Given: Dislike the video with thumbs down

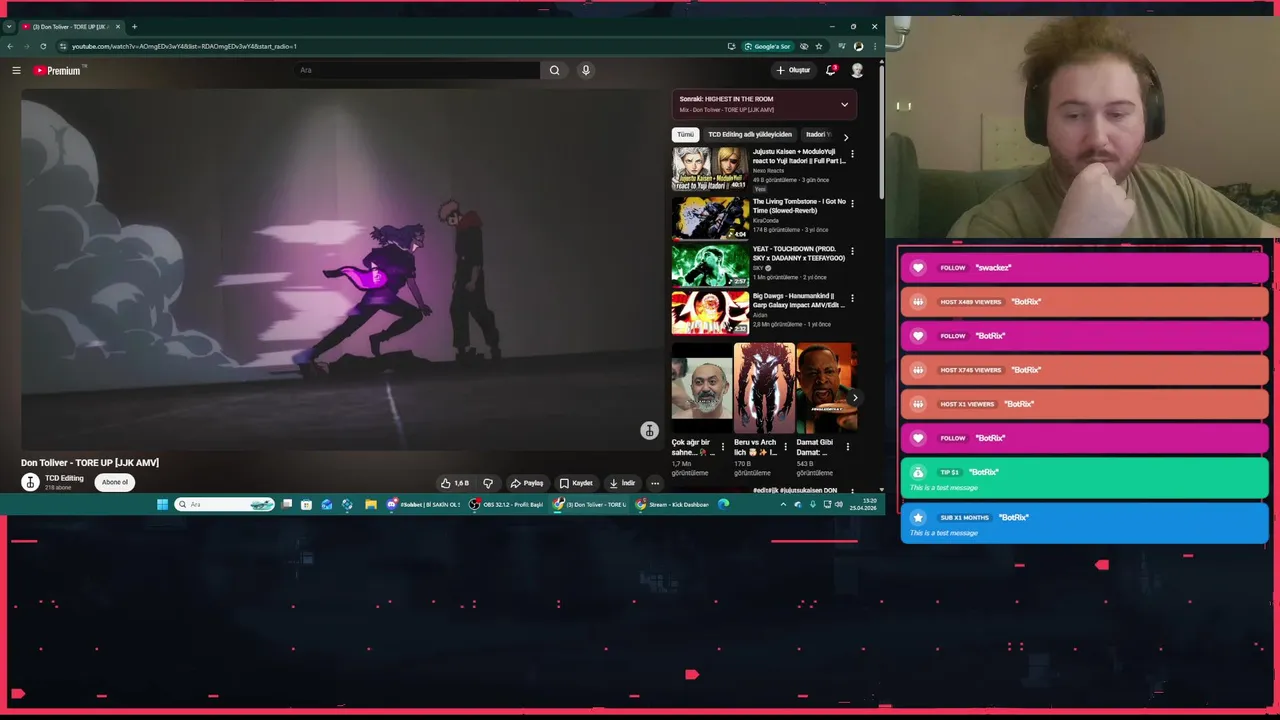Looking at the screenshot, I should coord(488,483).
